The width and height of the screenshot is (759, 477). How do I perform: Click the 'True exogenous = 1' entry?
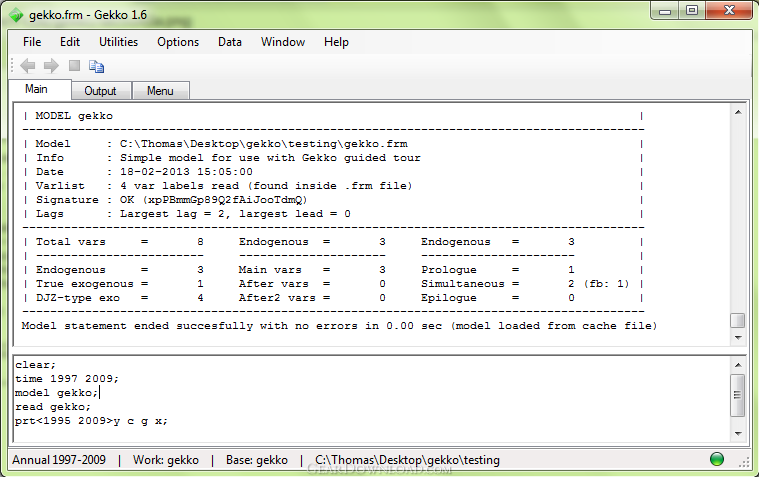(x=120, y=284)
